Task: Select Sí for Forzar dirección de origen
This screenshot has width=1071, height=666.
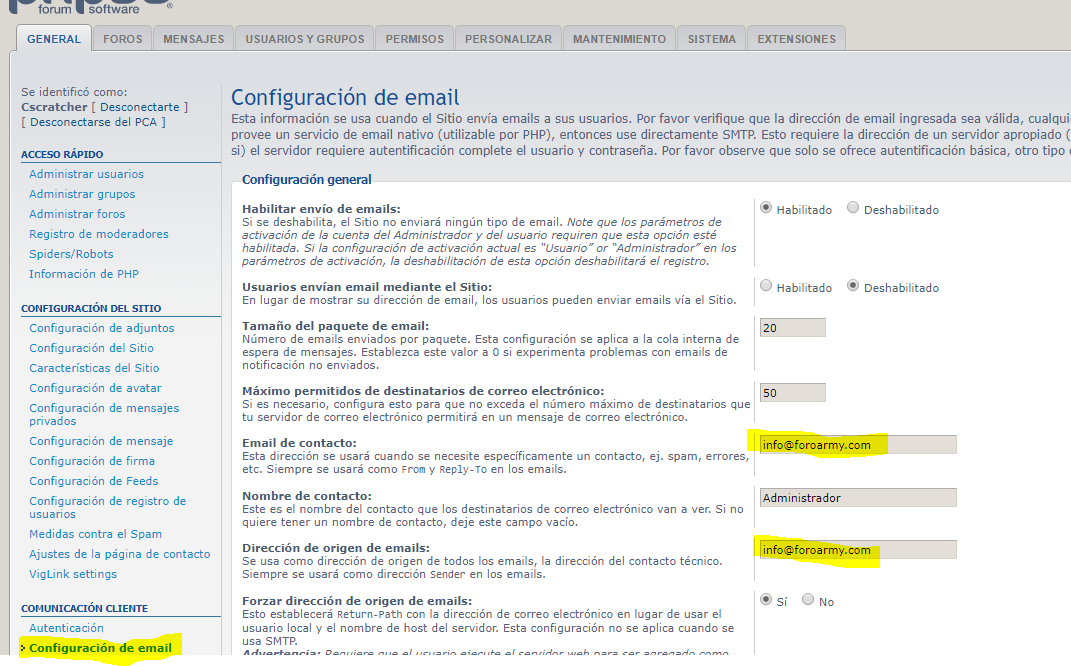Action: pos(766,601)
